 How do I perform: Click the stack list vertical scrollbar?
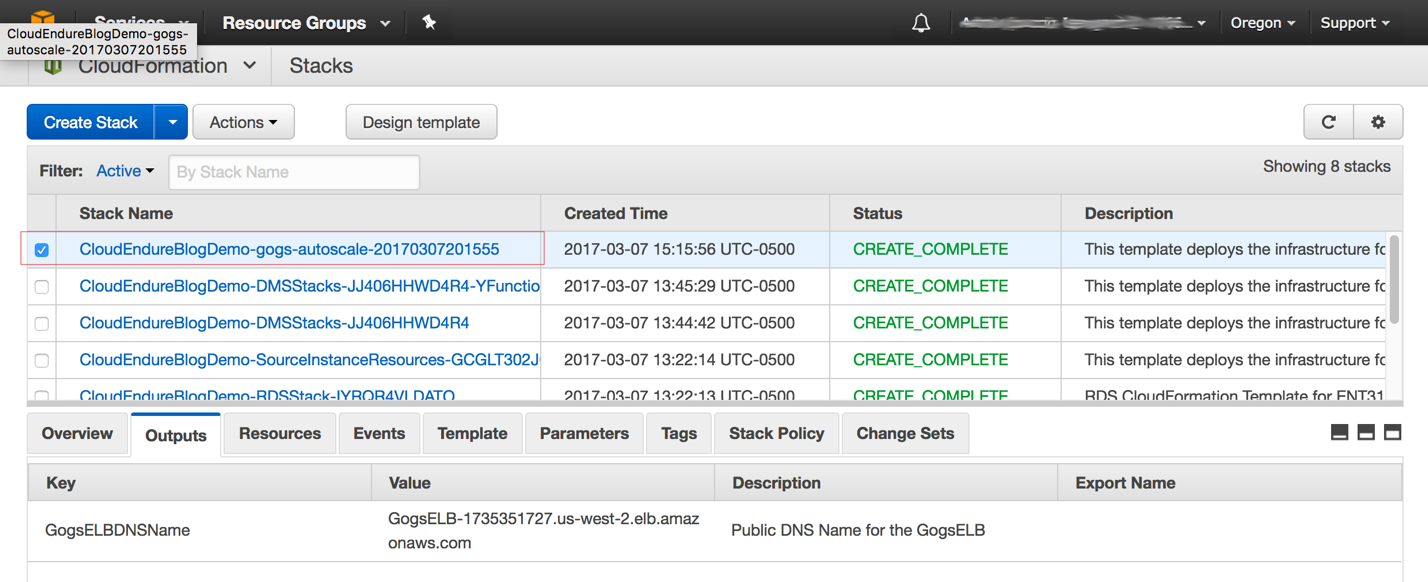point(1394,280)
